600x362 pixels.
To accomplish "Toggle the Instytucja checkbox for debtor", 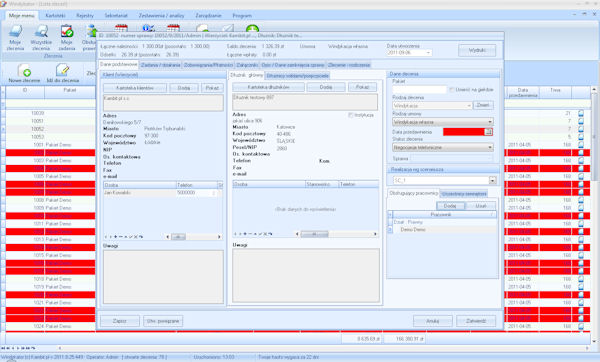I will pyautogui.click(x=350, y=115).
